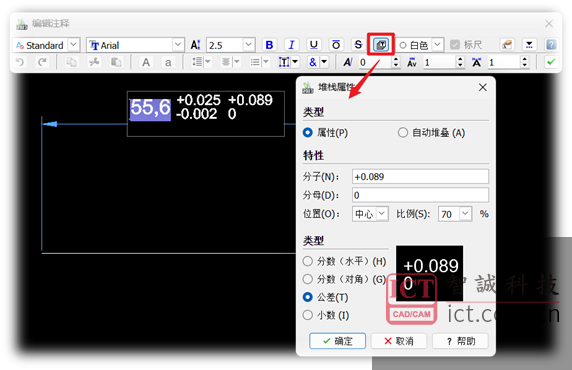Toggle Bold text formatting
572x370 pixels.
coord(269,45)
